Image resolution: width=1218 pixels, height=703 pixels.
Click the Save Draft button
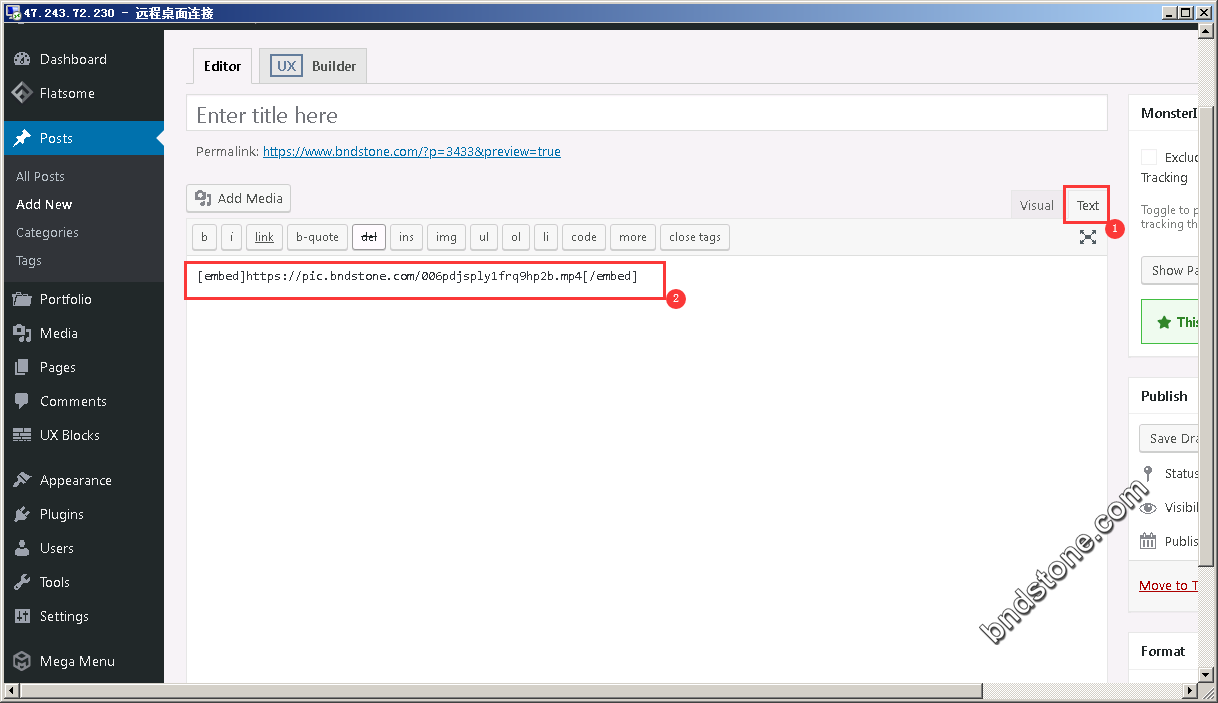pyautogui.click(x=1170, y=438)
